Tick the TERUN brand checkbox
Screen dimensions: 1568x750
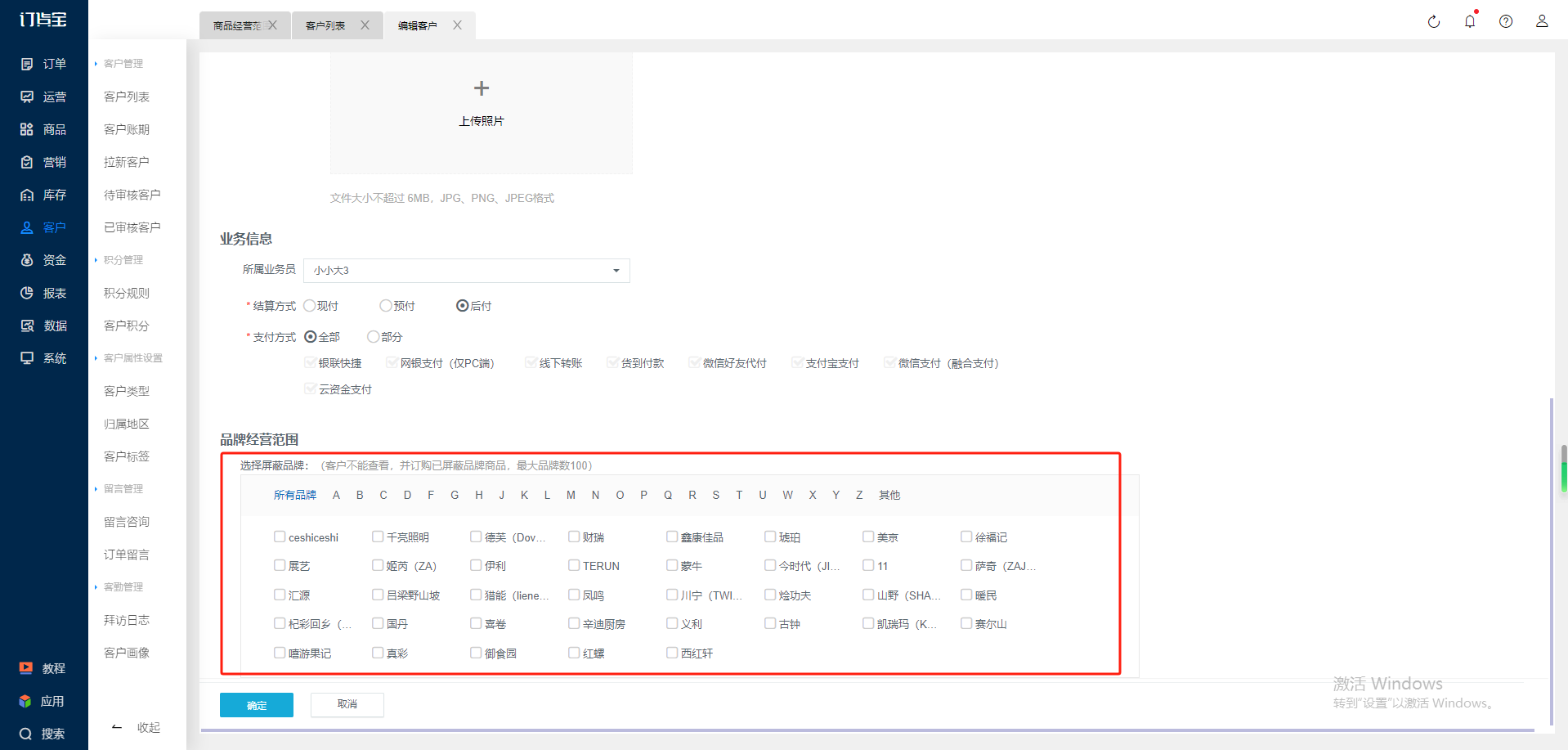click(x=574, y=565)
